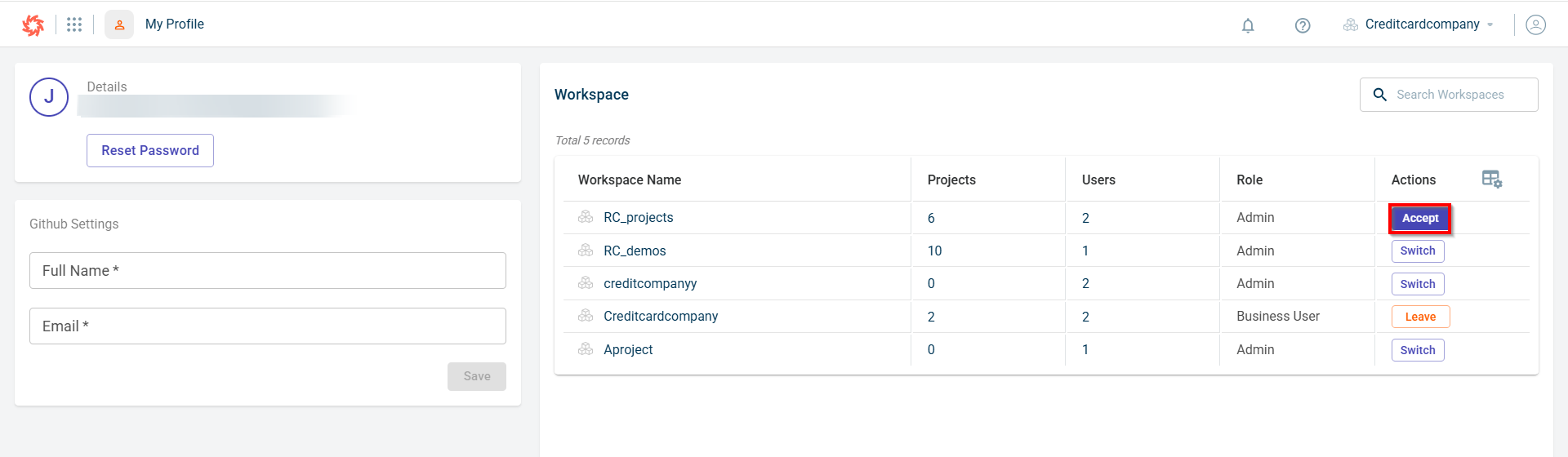The width and height of the screenshot is (1568, 457).
Task: Leave the Creditcardcompany workspace
Action: 1420,317
